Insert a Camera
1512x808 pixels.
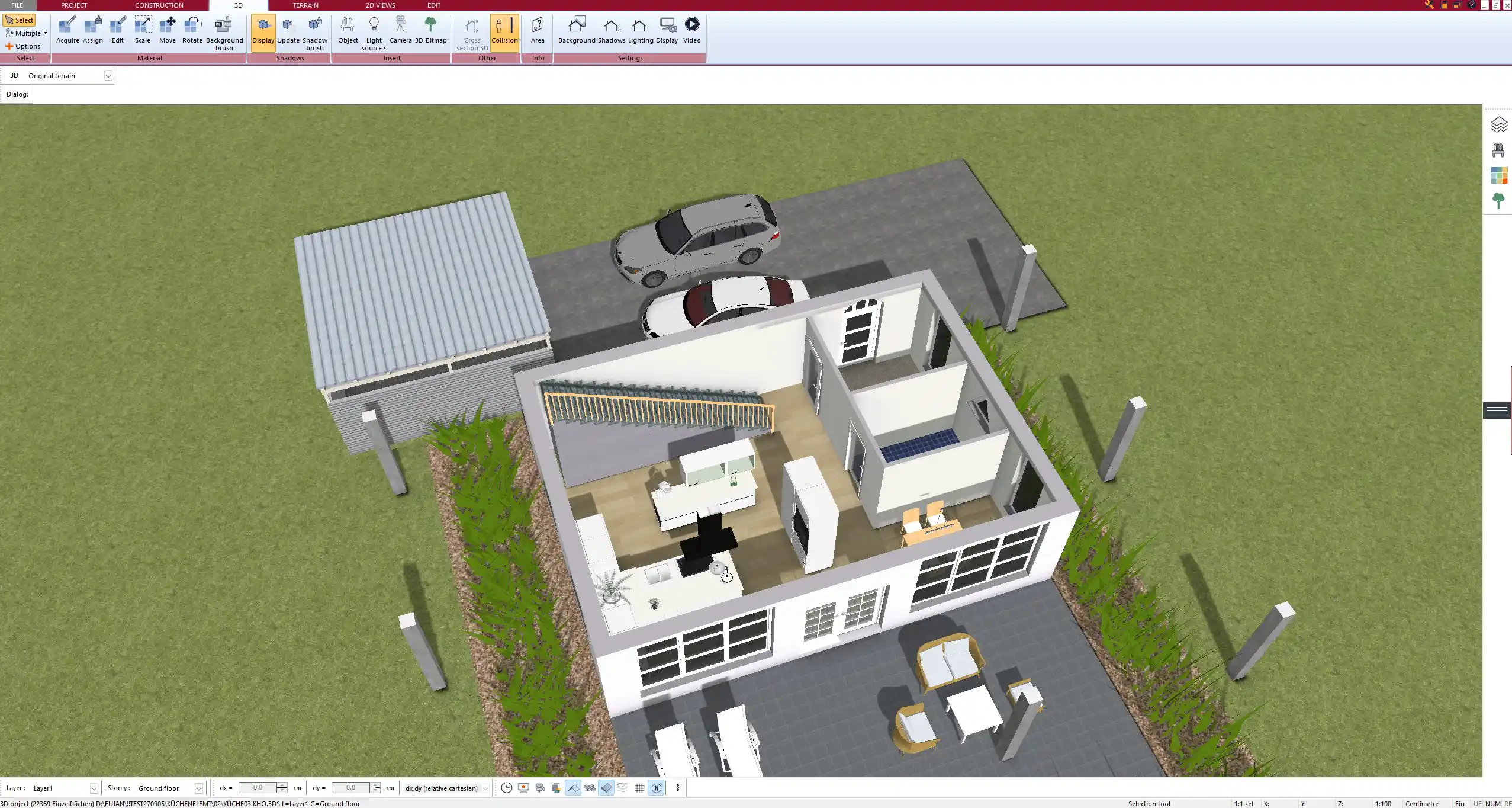point(401,30)
